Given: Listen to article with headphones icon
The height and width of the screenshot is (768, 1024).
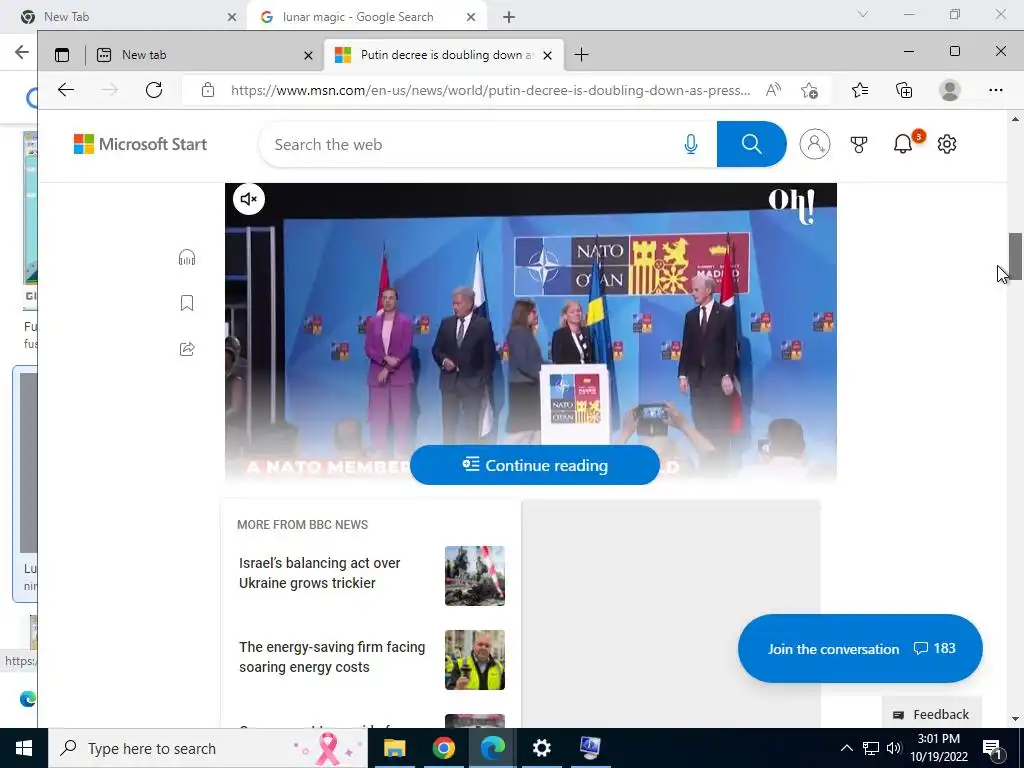Looking at the screenshot, I should click(x=187, y=258).
